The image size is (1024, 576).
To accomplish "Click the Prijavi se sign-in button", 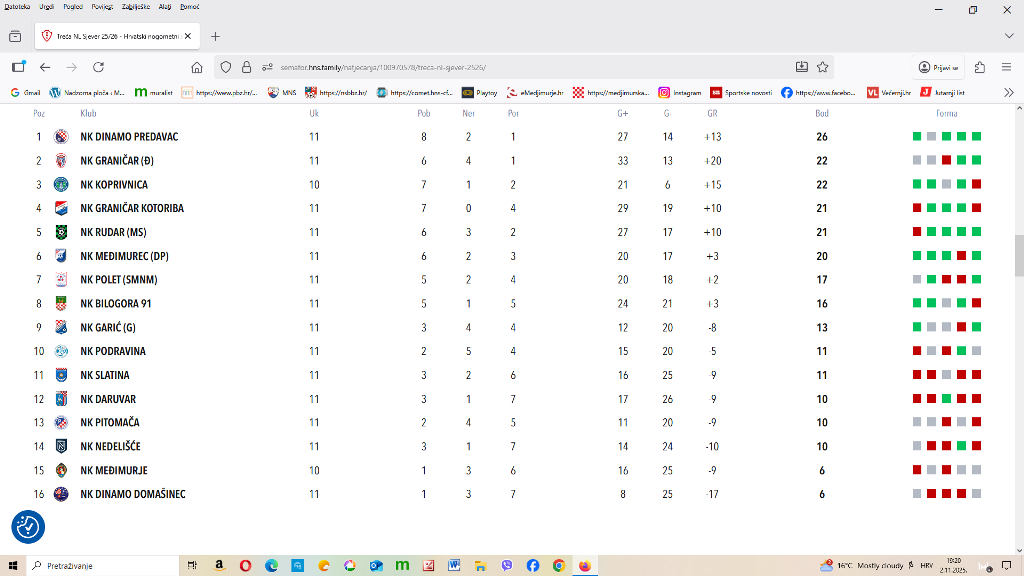I will pyautogui.click(x=938, y=67).
